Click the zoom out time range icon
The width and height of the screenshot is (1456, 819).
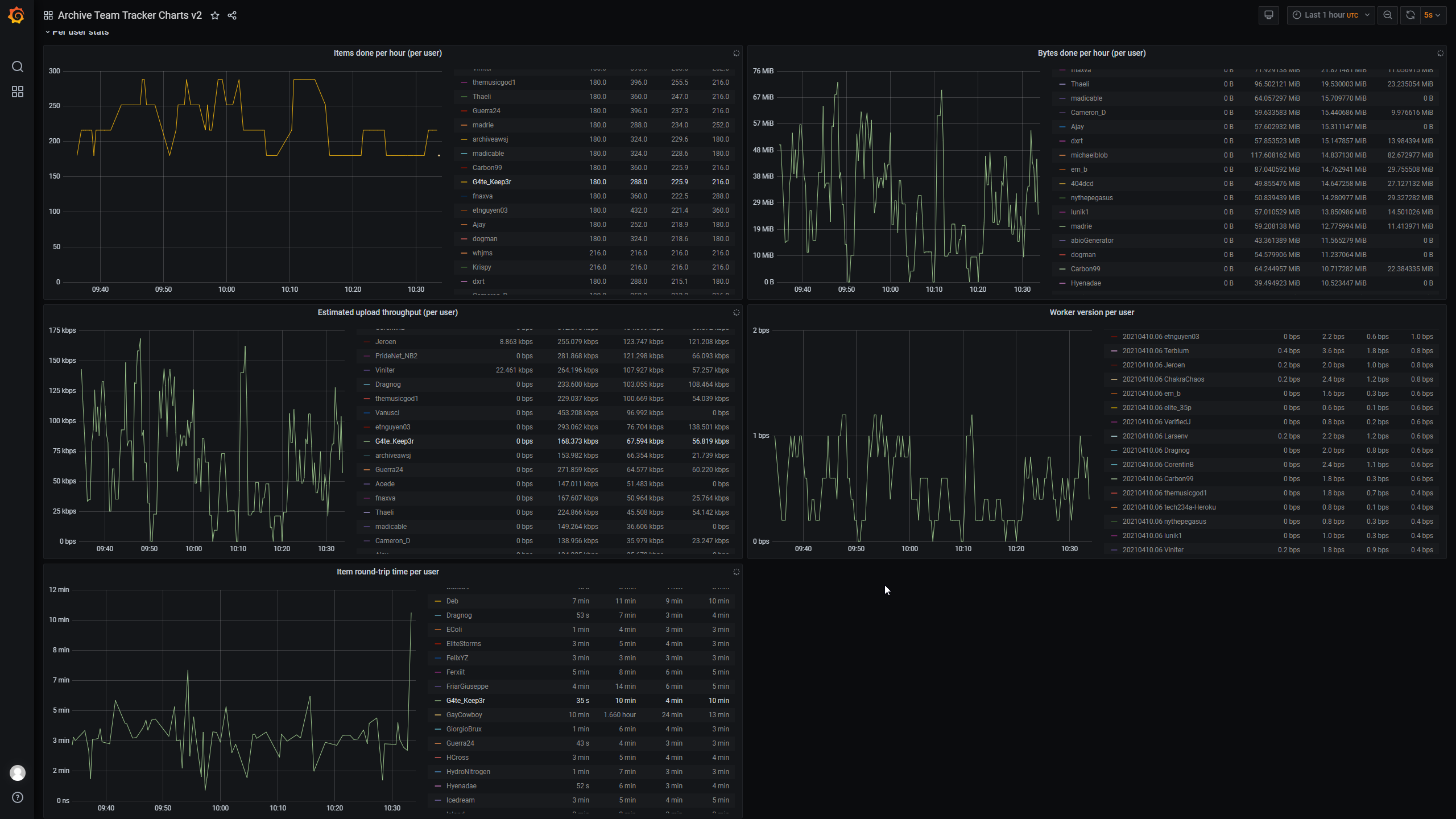[1388, 15]
